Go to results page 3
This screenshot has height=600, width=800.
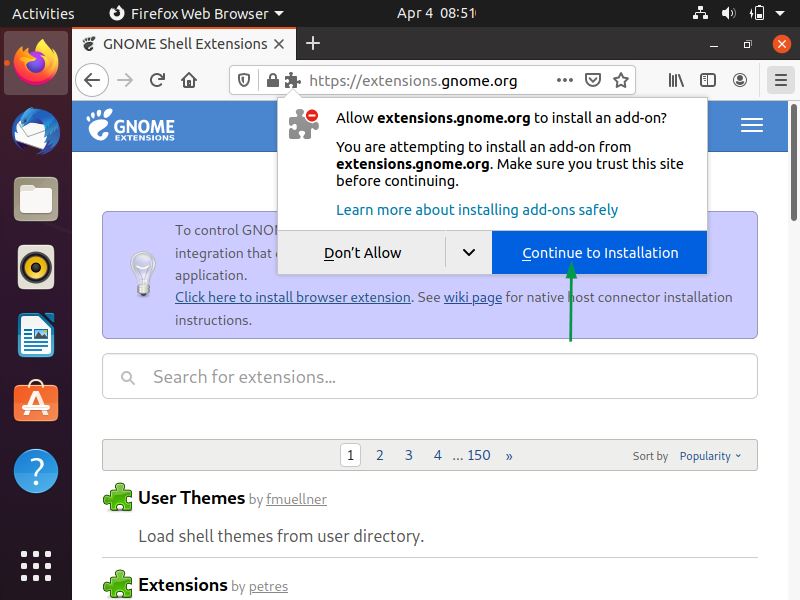point(409,455)
